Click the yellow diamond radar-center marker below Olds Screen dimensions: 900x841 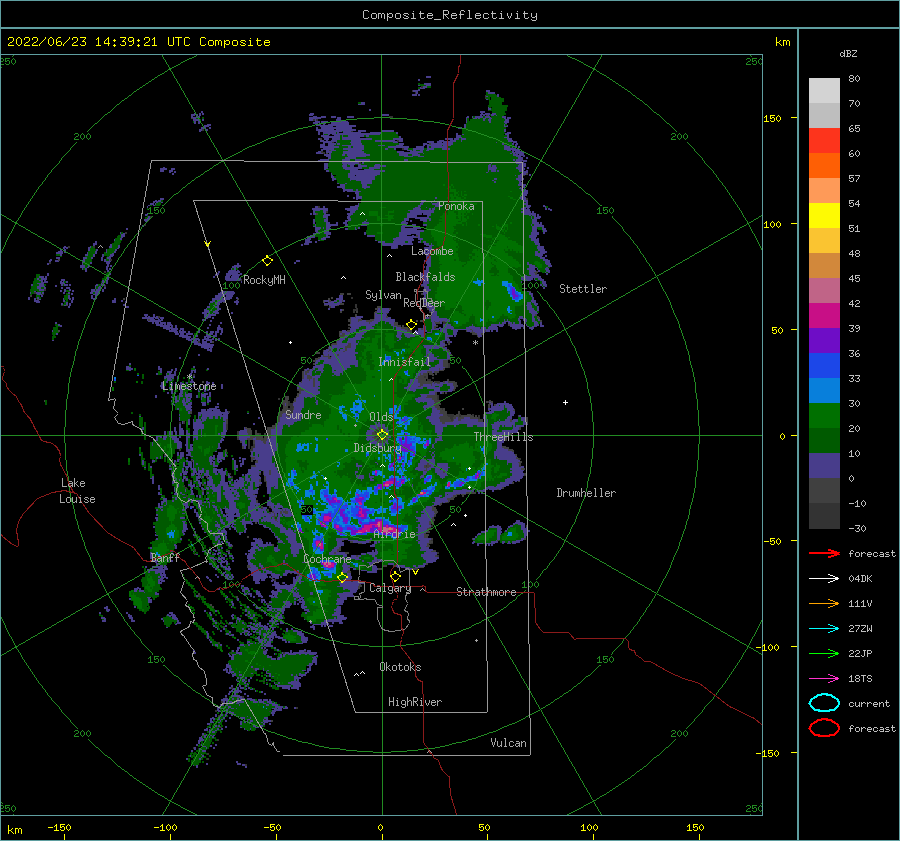pyautogui.click(x=382, y=435)
